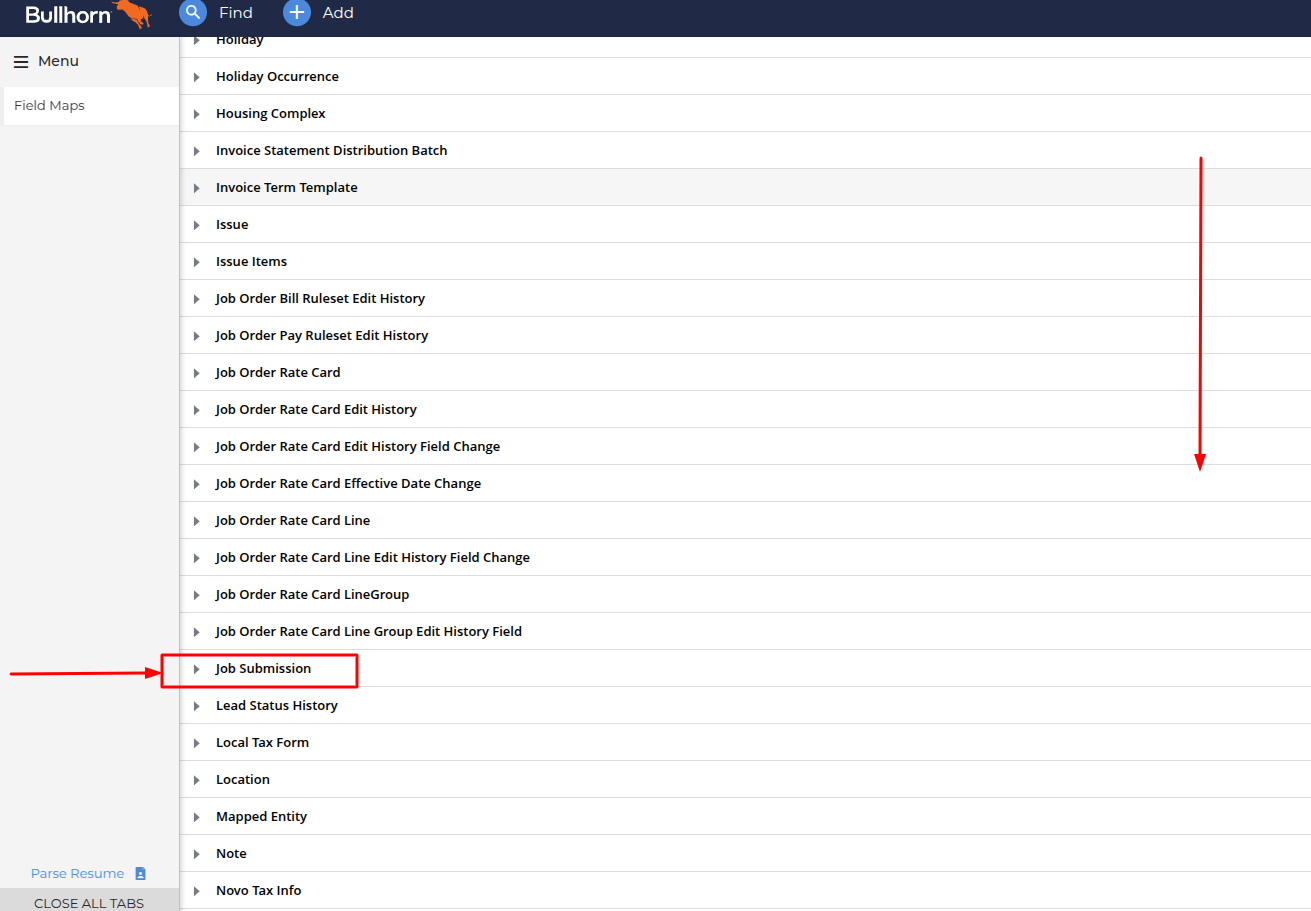This screenshot has height=911, width=1311.
Task: Select the Job Submission entity text
Action: tap(263, 668)
